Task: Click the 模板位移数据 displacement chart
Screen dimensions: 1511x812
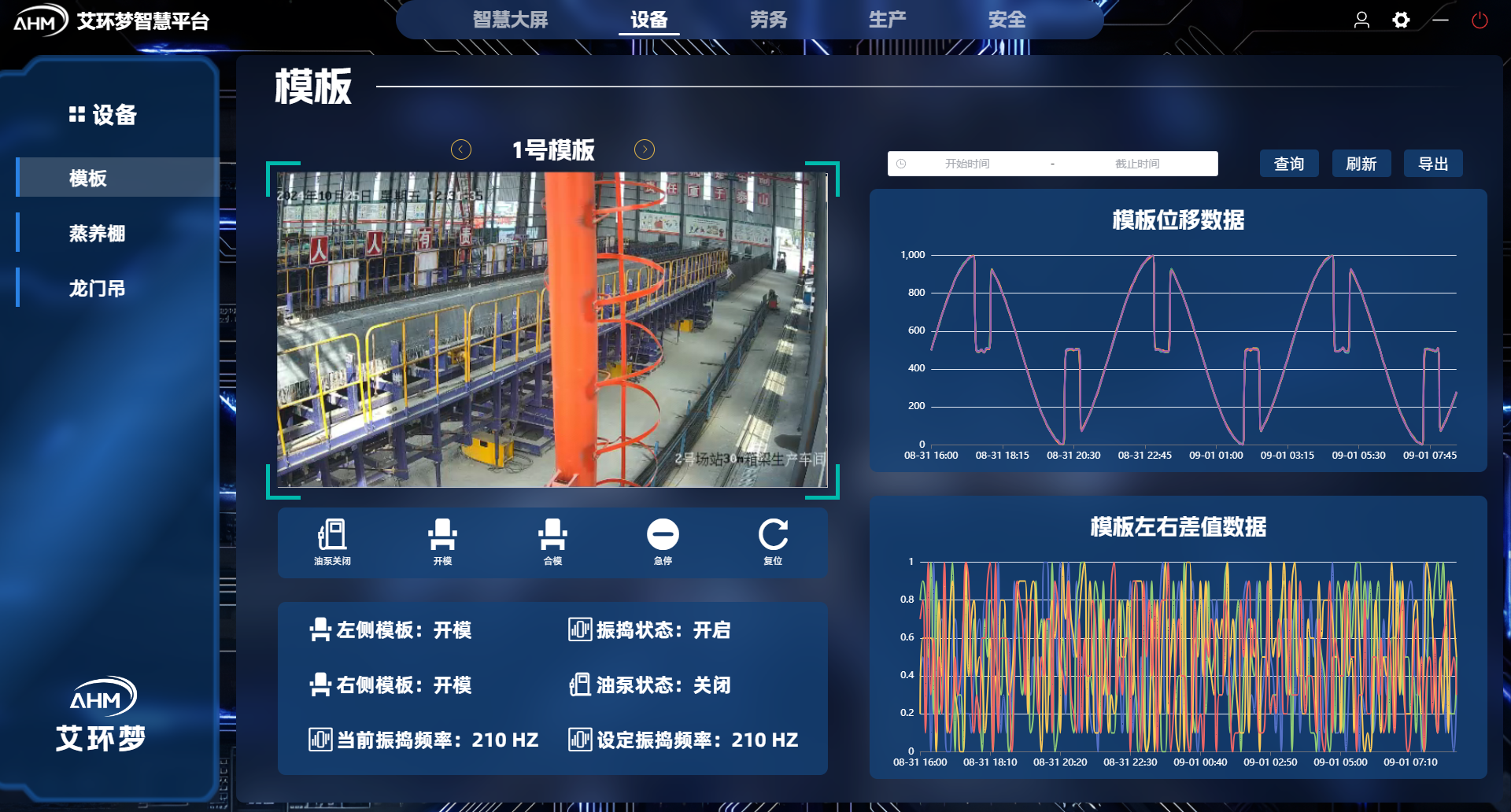Action: [x=1178, y=330]
